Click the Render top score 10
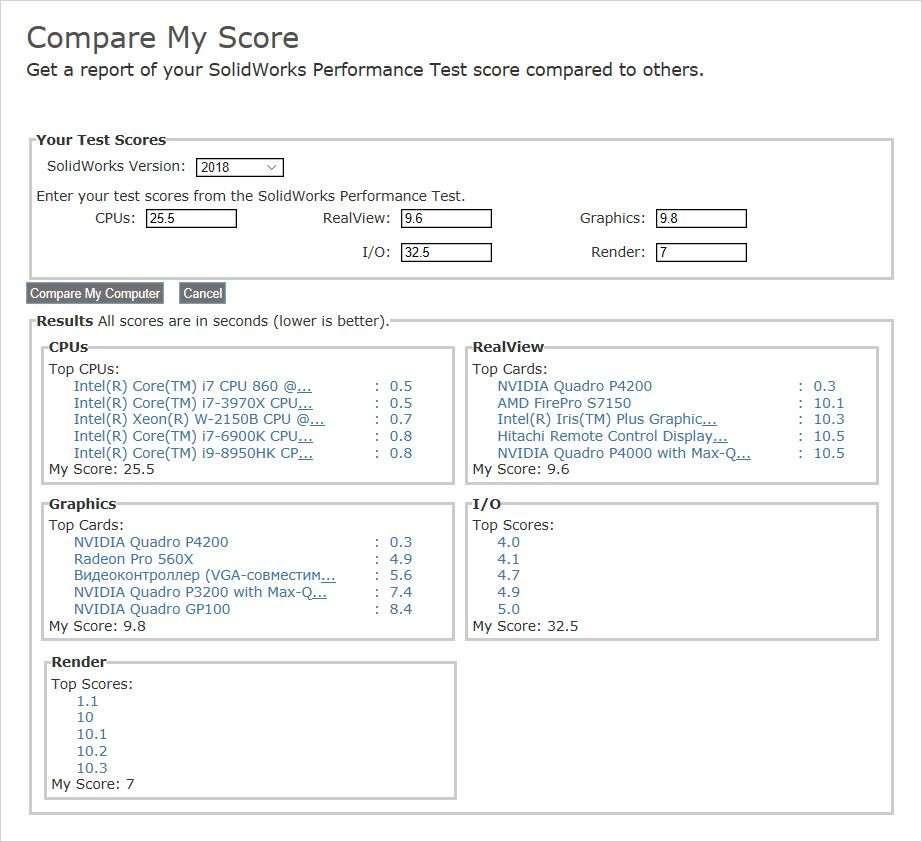922x842 pixels. coord(85,717)
